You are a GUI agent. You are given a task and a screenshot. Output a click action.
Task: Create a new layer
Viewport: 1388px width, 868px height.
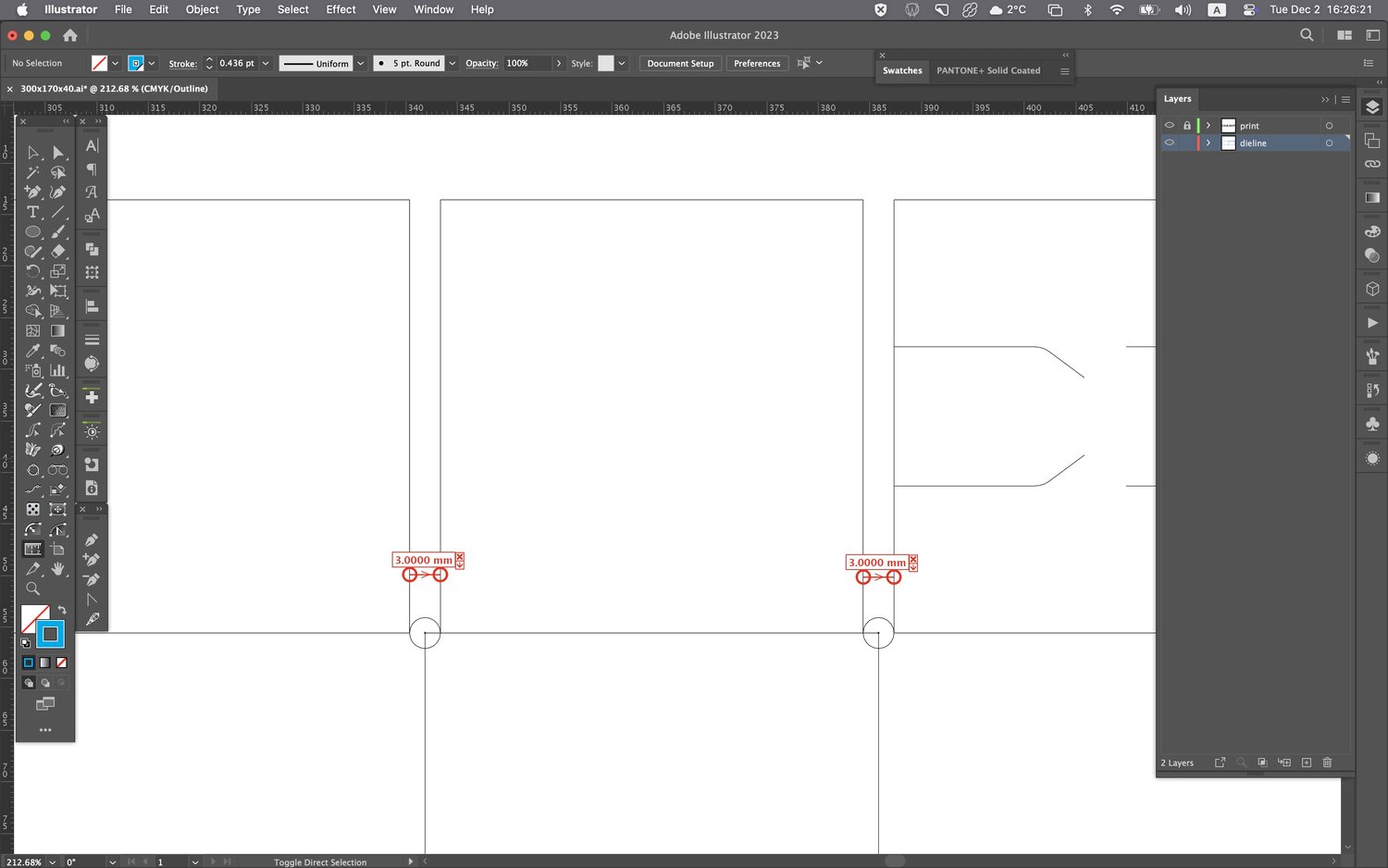[1306, 763]
